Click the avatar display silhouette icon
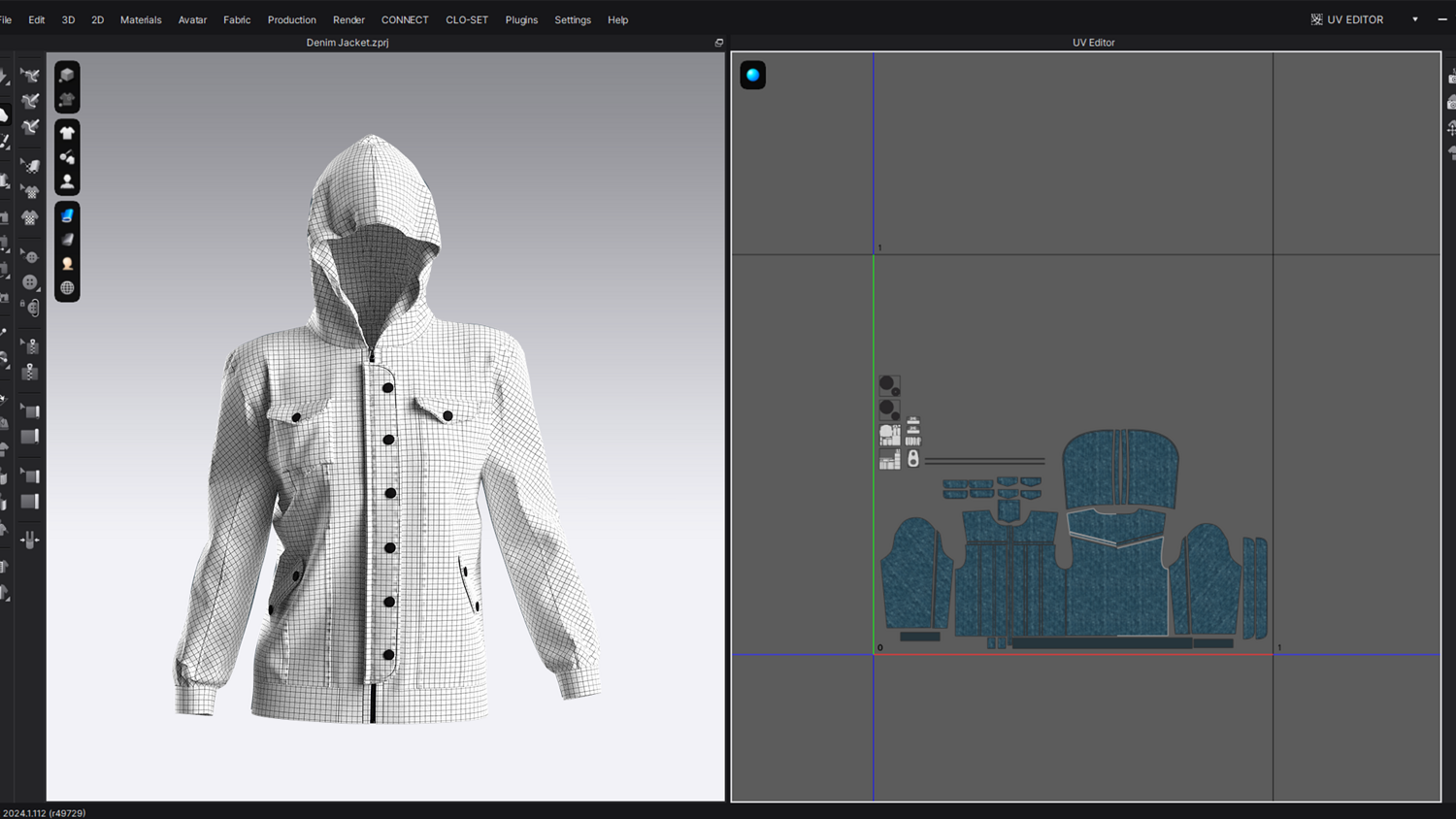This screenshot has height=819, width=1456. [67, 181]
